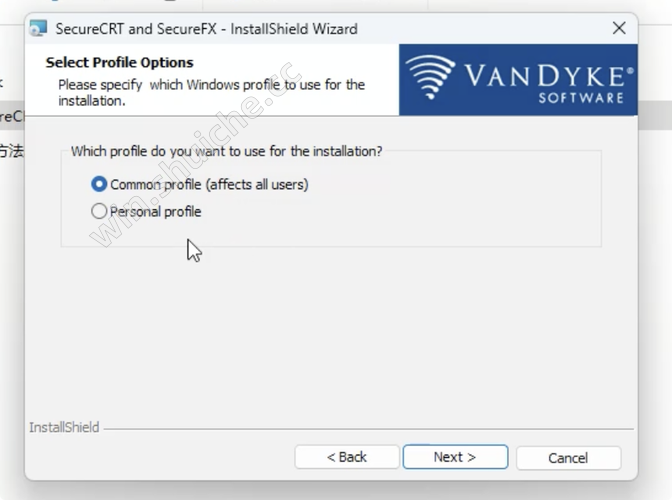Screen dimensions: 672x500
Task: Go to the previous step with Back
Action: click(347, 457)
